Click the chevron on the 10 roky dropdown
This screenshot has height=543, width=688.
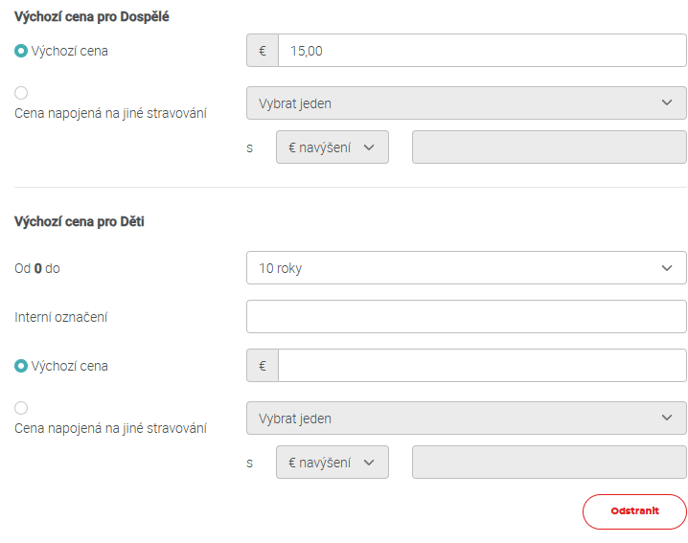coord(667,268)
